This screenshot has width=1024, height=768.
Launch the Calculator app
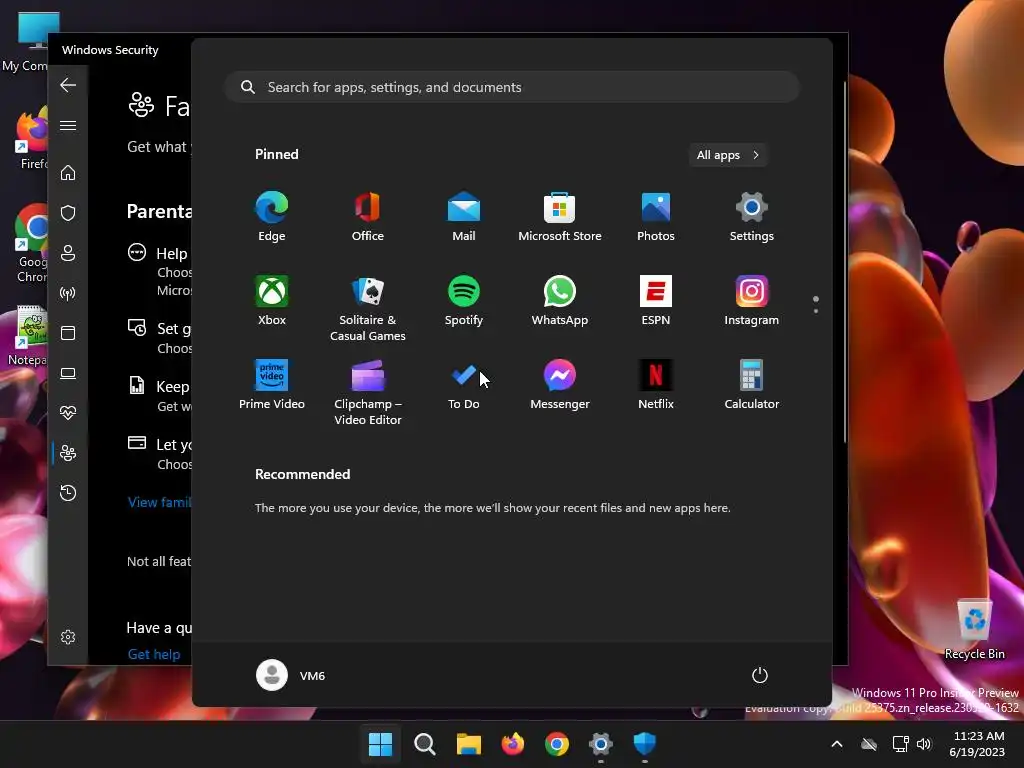pyautogui.click(x=752, y=385)
